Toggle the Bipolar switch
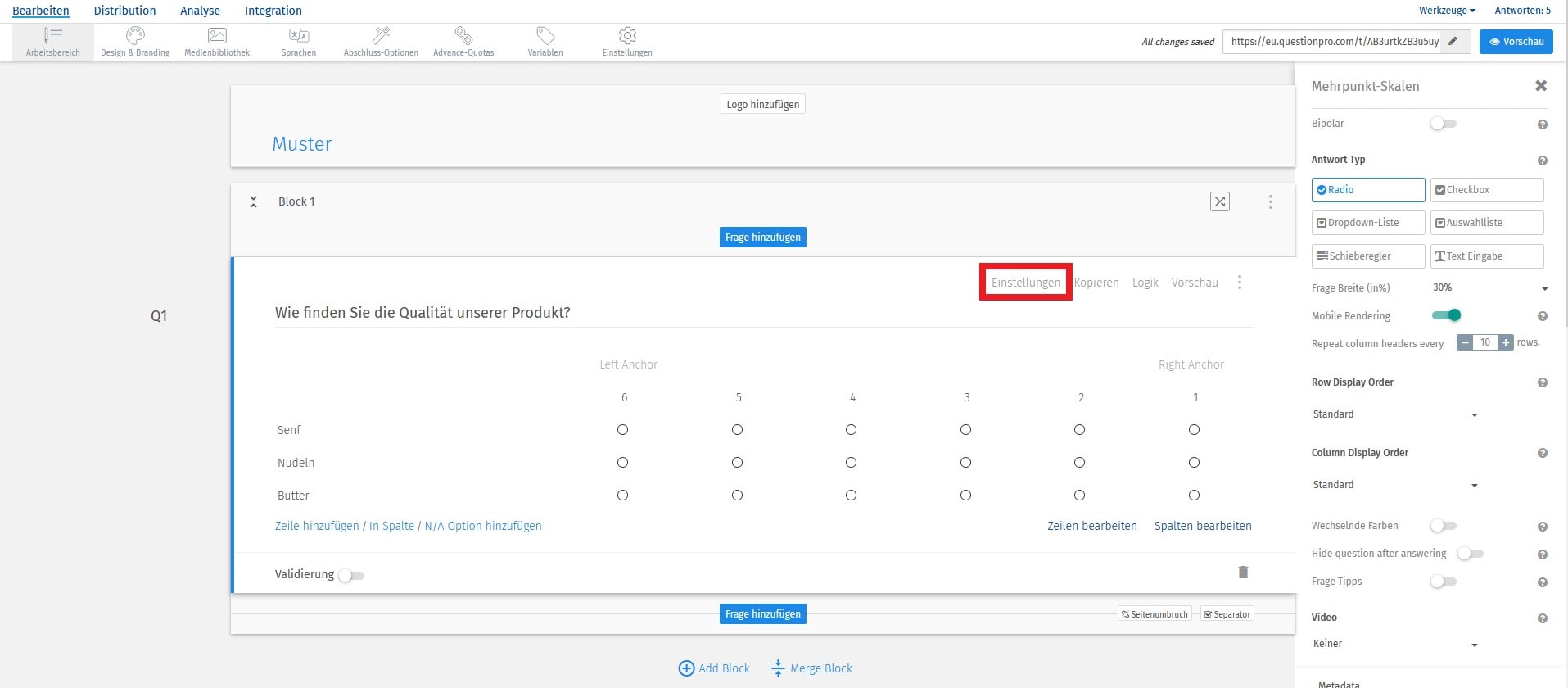 (1443, 124)
